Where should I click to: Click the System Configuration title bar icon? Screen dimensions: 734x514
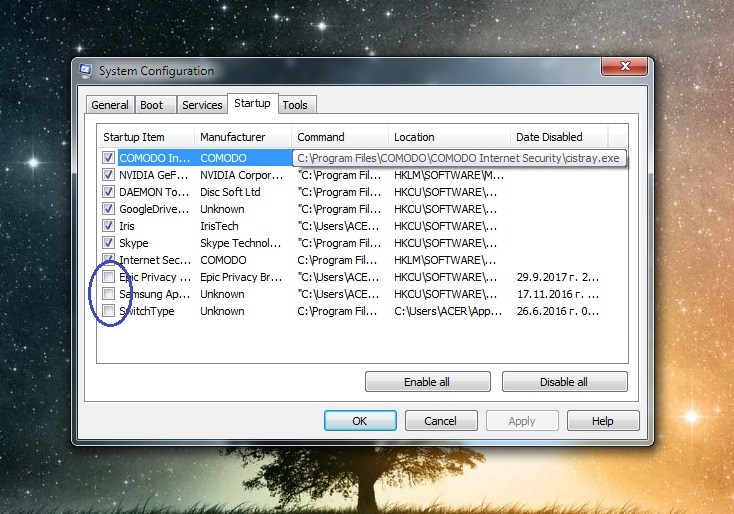tap(86, 71)
